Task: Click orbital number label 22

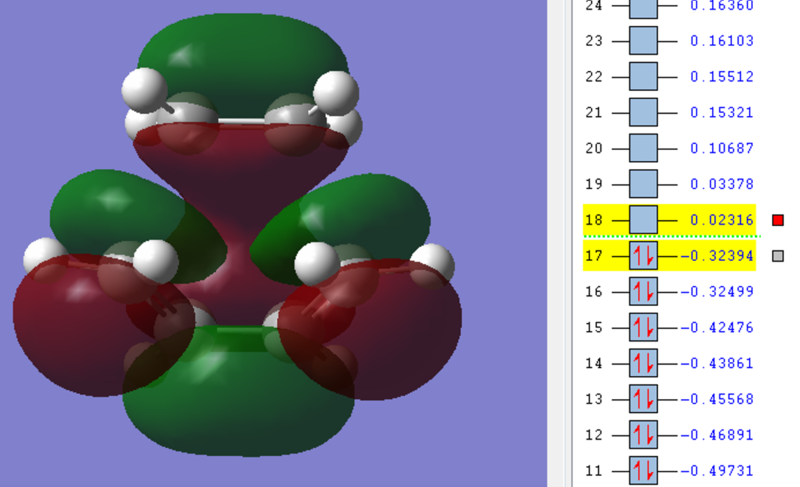Action: pos(594,76)
